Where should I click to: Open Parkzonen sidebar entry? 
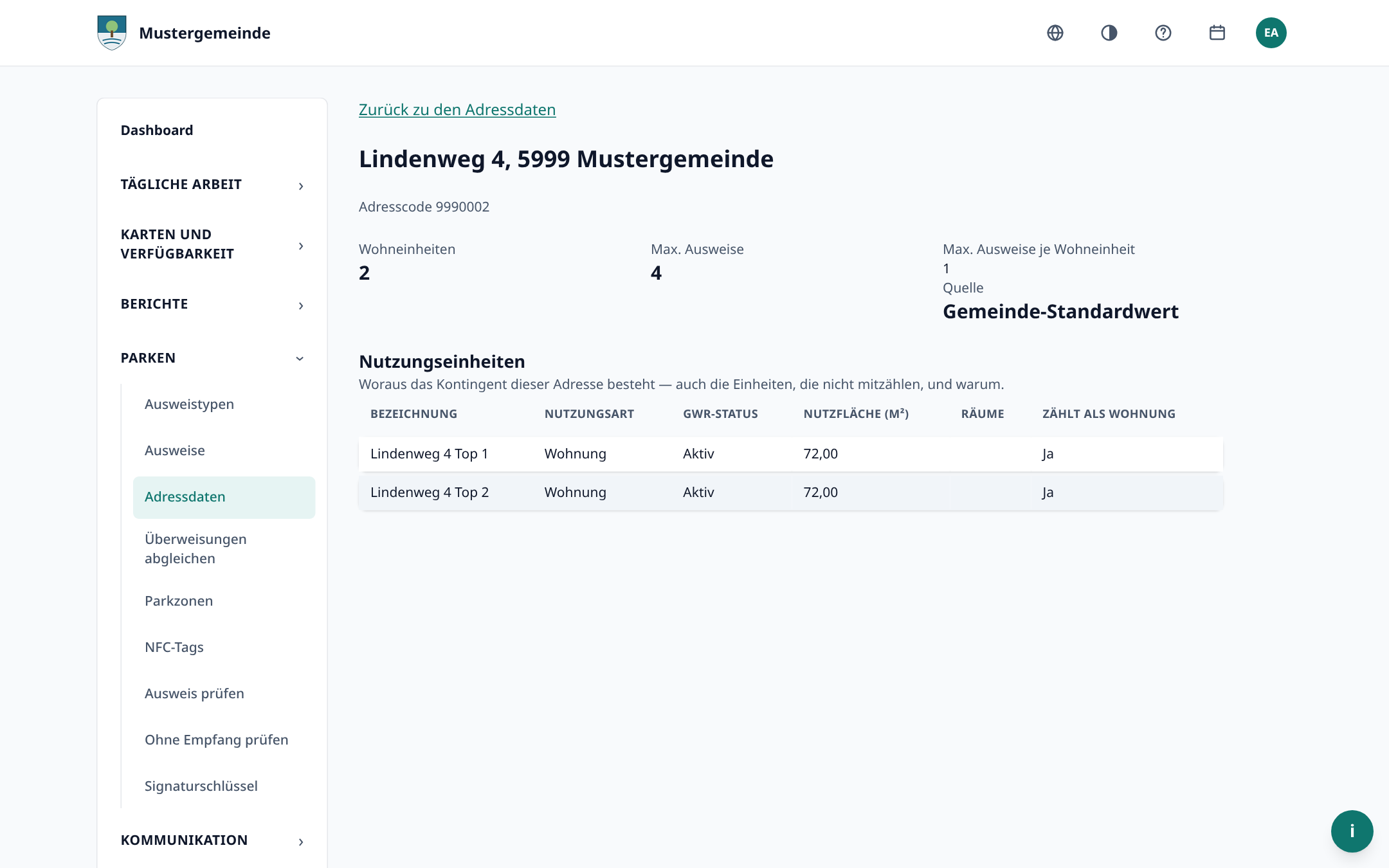pos(179,601)
